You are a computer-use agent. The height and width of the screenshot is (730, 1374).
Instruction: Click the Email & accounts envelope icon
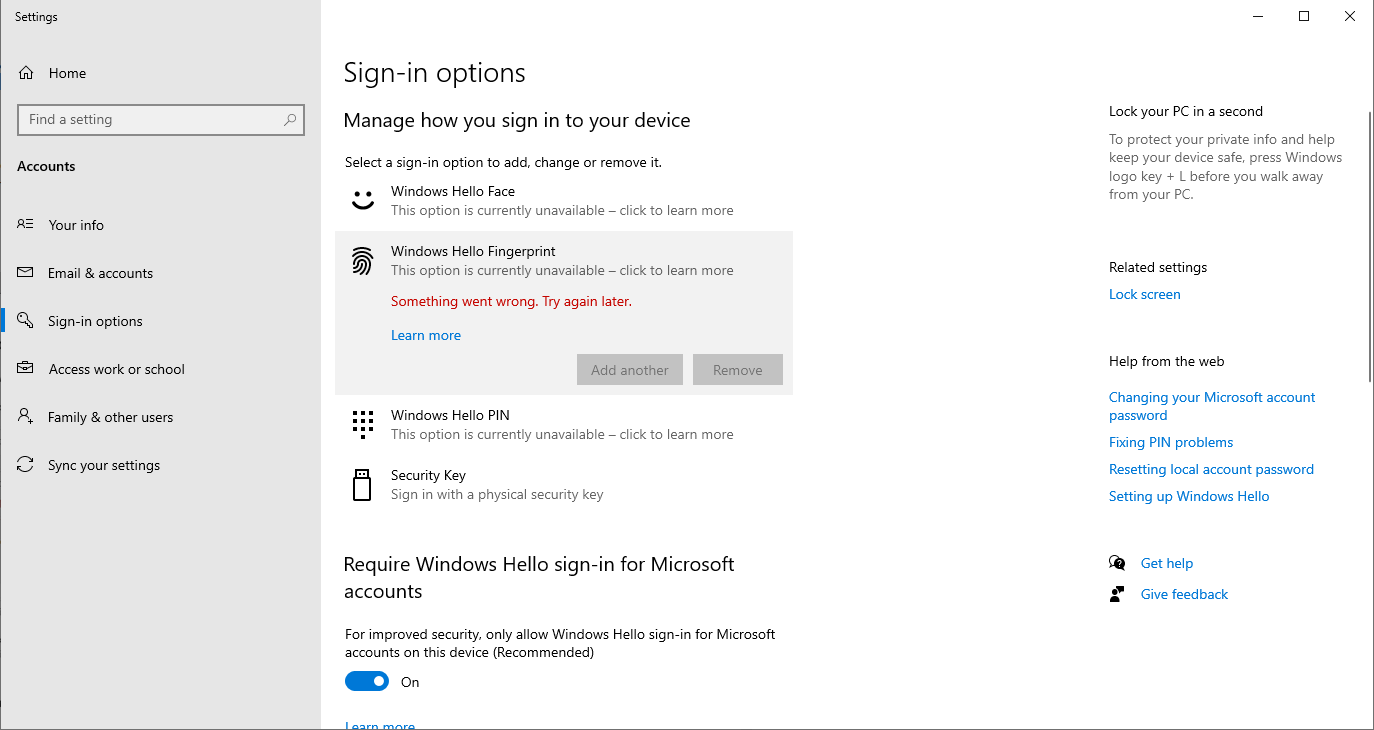(26, 273)
